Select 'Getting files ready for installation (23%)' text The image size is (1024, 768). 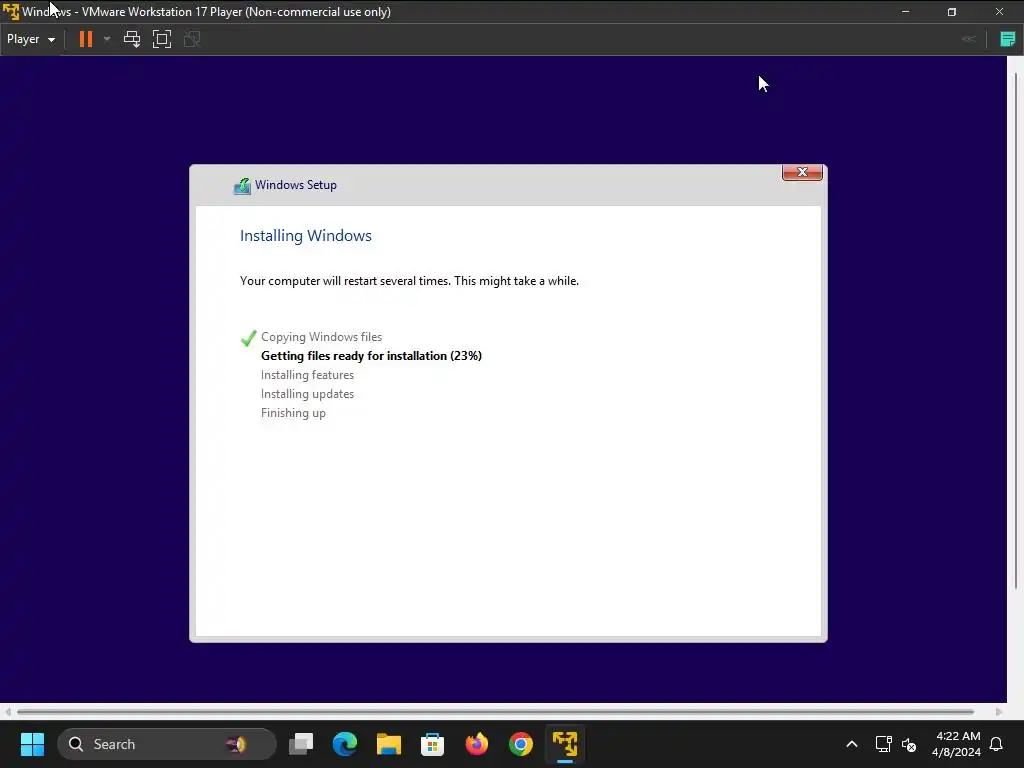tap(371, 356)
